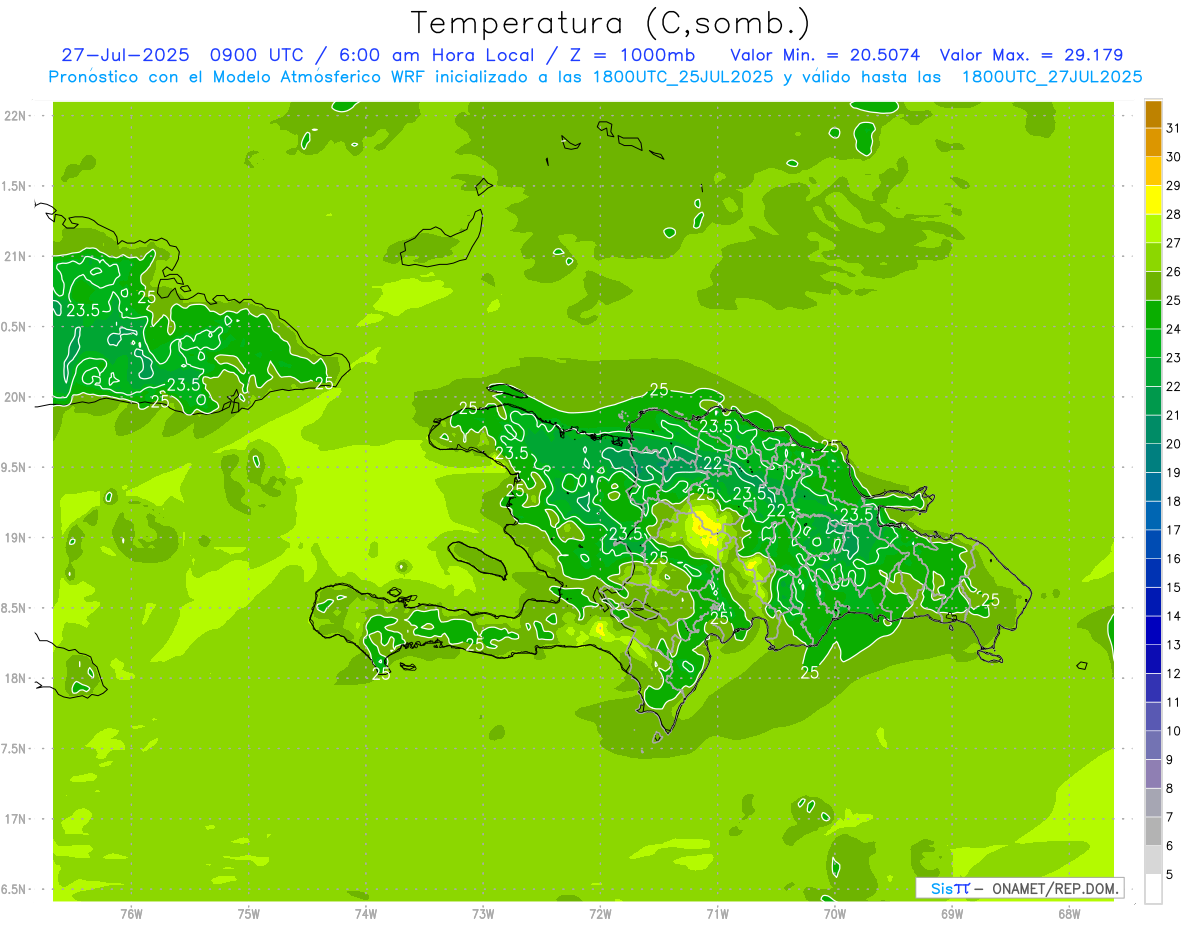Pick the dark orange legend band above 31
This screenshot has width=1200, height=927.
point(1153,114)
